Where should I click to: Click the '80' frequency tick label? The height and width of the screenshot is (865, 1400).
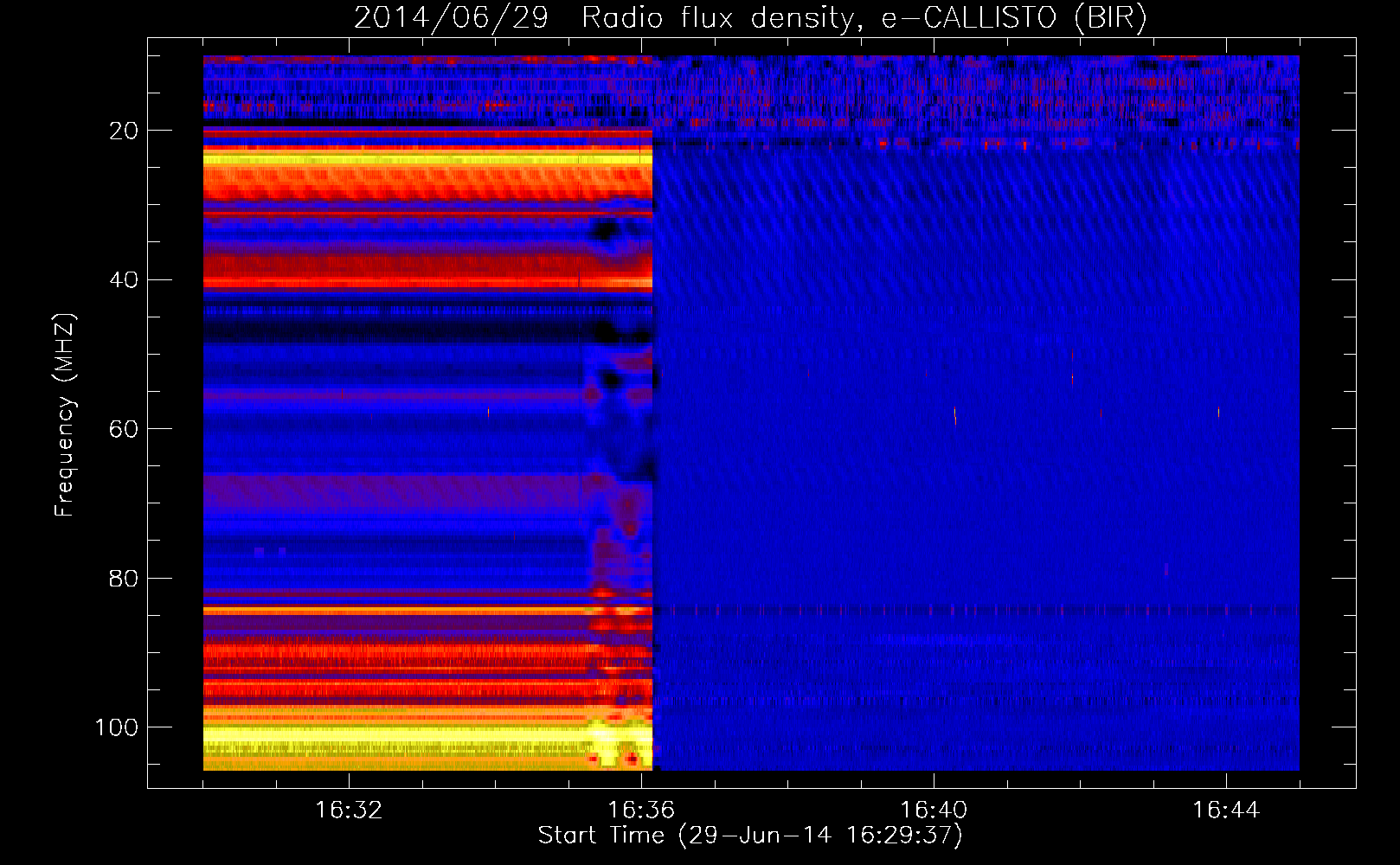[x=124, y=579]
